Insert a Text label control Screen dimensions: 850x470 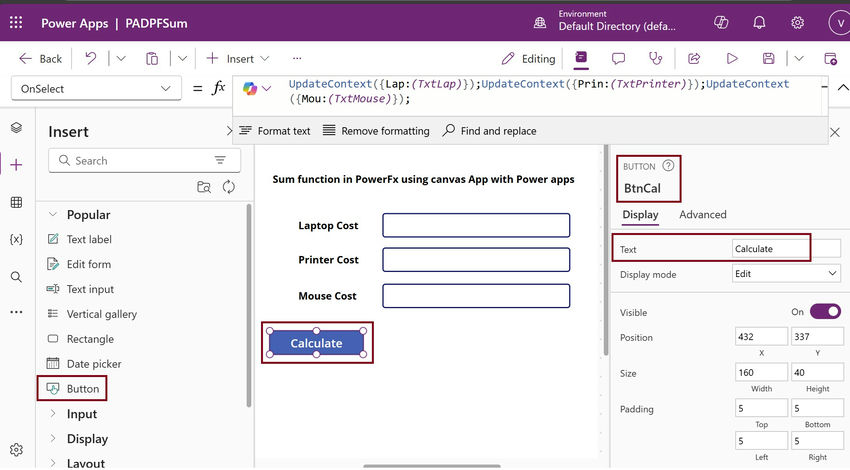click(79, 239)
